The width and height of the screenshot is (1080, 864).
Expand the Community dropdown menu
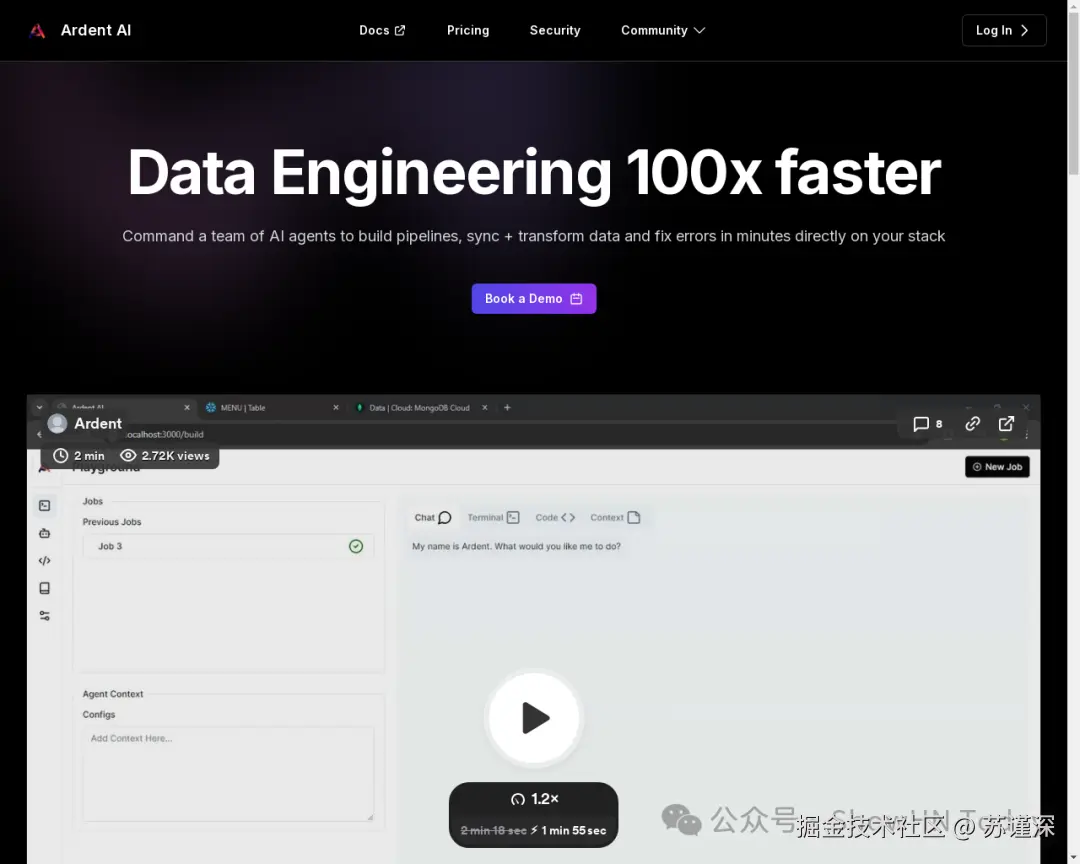[663, 30]
